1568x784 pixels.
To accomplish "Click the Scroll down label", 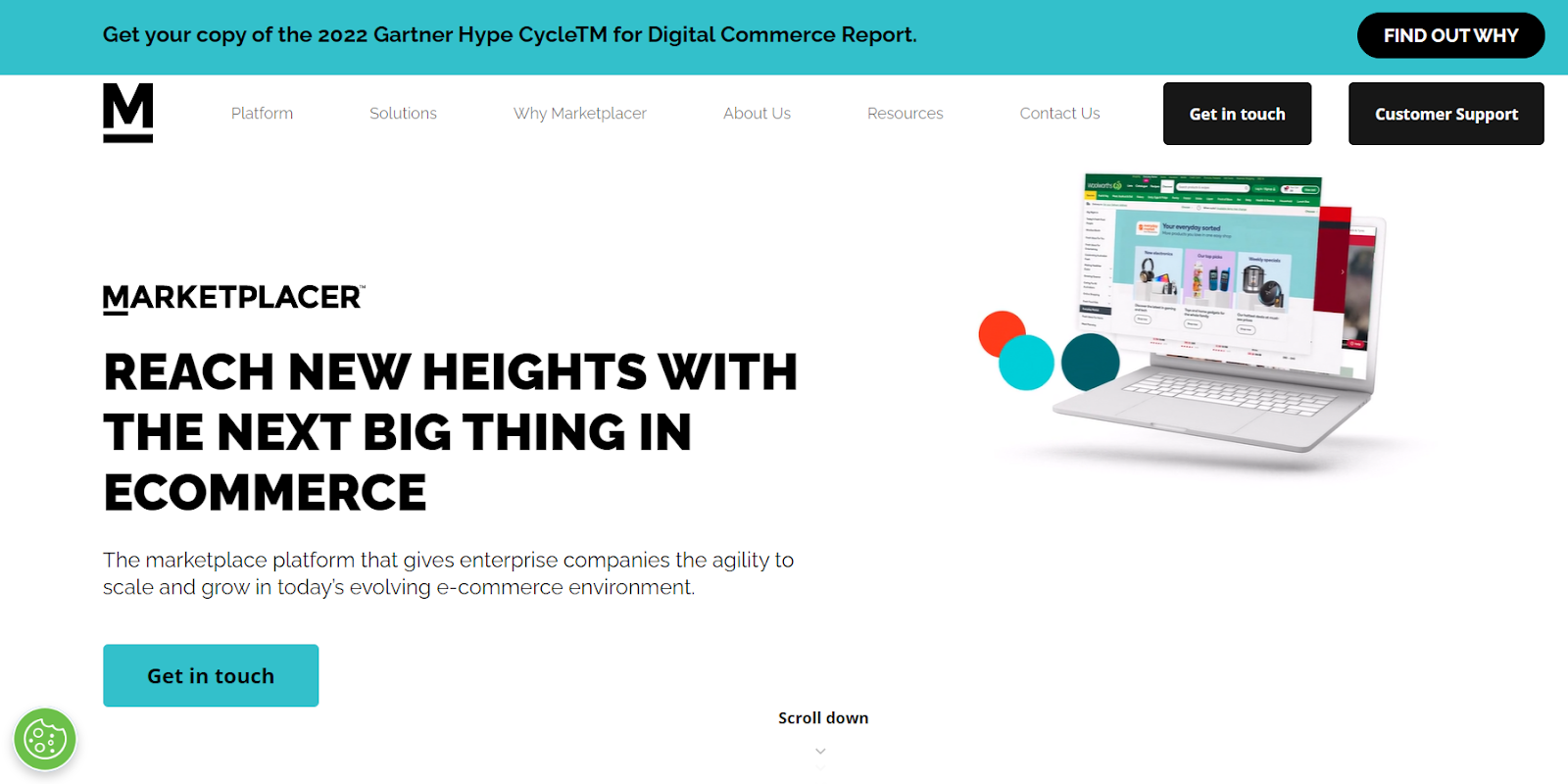I will point(823,718).
